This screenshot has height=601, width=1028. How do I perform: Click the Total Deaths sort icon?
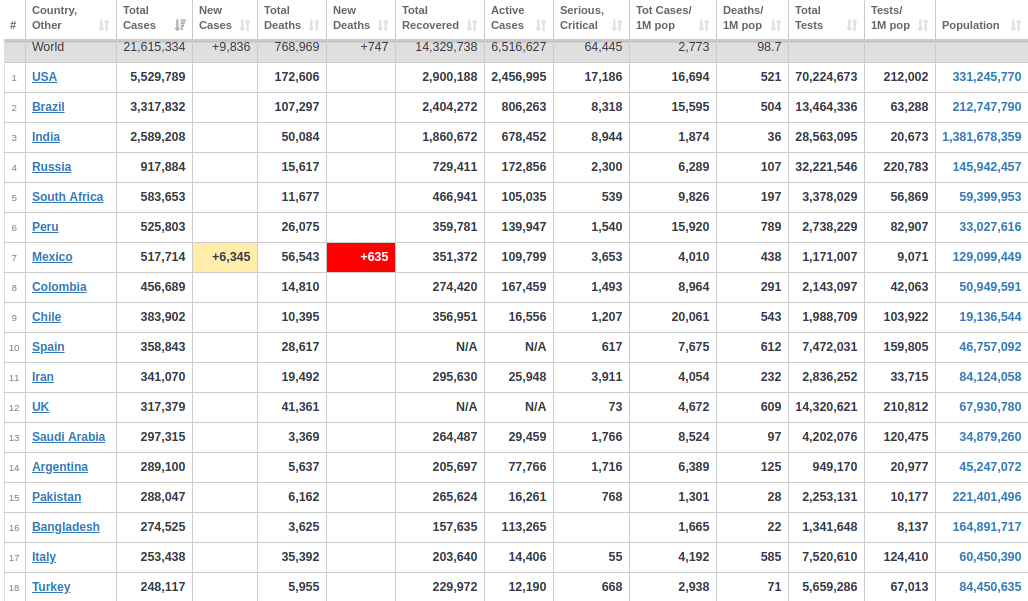click(314, 26)
